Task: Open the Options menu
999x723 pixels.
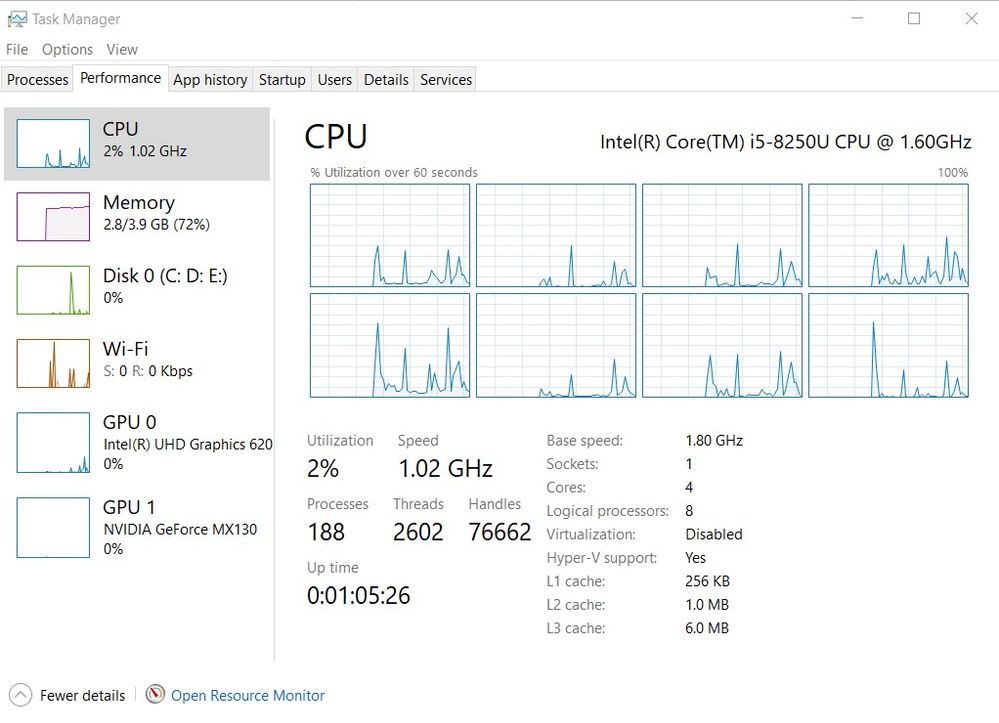Action: click(x=67, y=49)
